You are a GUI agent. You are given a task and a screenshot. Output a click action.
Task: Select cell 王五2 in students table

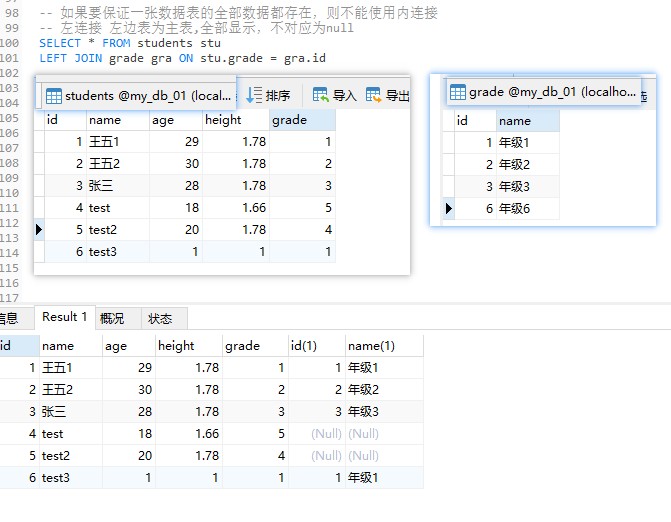coord(118,164)
